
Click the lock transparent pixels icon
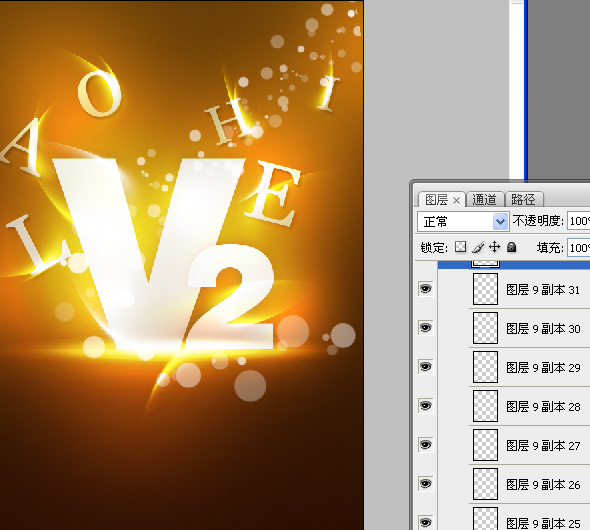click(461, 247)
